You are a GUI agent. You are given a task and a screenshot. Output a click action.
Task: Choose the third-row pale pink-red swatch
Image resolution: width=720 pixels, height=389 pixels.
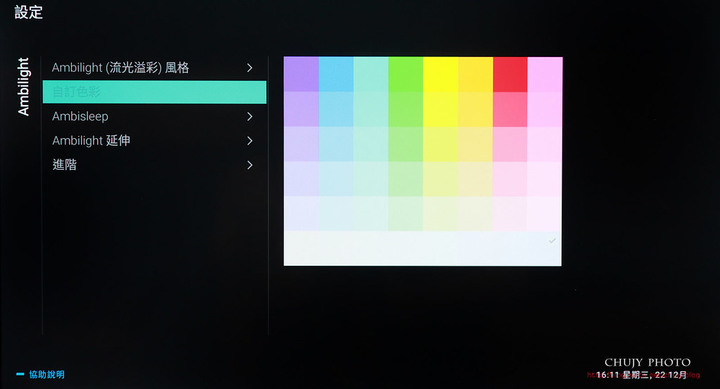coord(511,144)
